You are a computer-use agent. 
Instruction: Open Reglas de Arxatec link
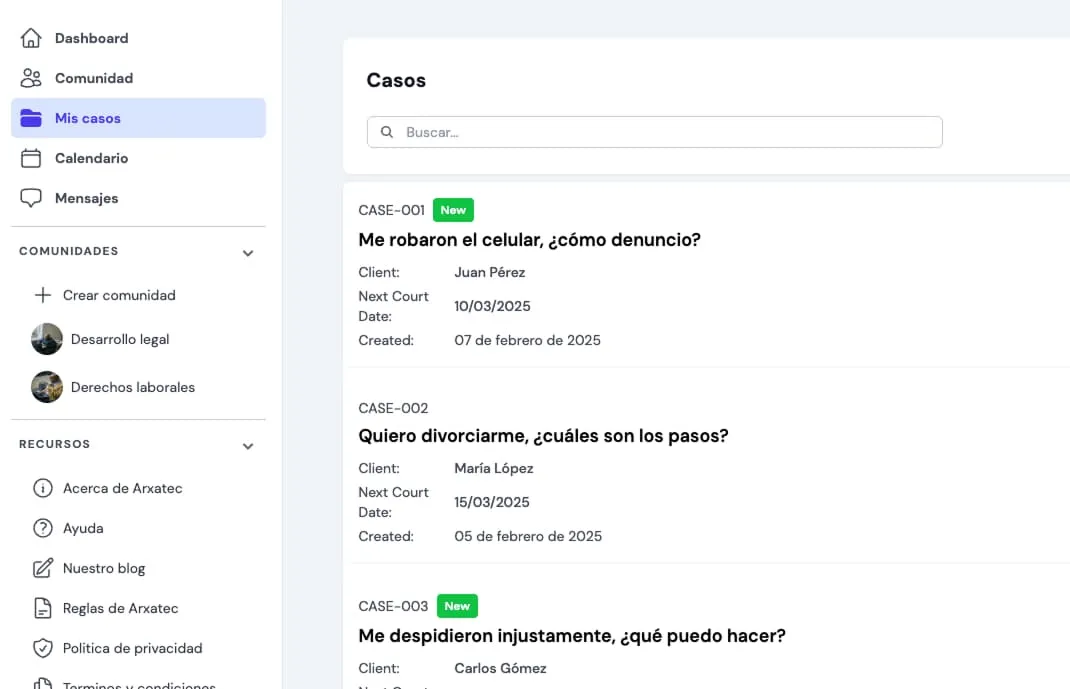121,608
